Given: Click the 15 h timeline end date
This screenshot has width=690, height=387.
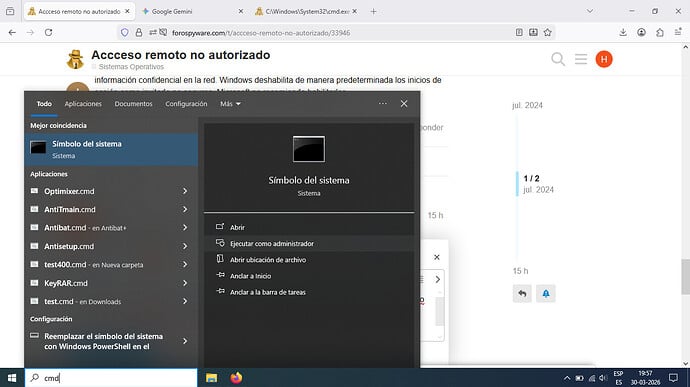Looking at the screenshot, I should pos(520,271).
